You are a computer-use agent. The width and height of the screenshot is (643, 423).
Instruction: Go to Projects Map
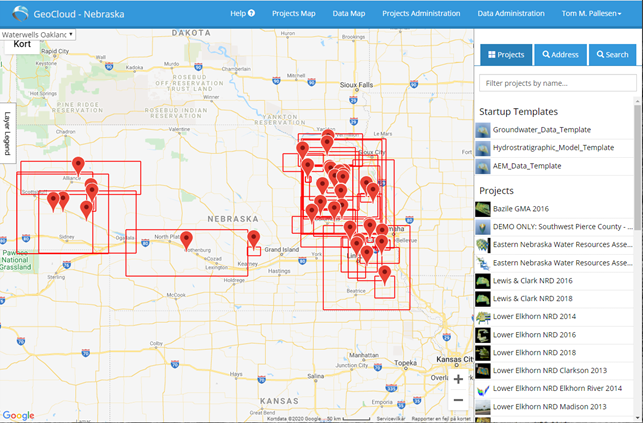click(294, 14)
